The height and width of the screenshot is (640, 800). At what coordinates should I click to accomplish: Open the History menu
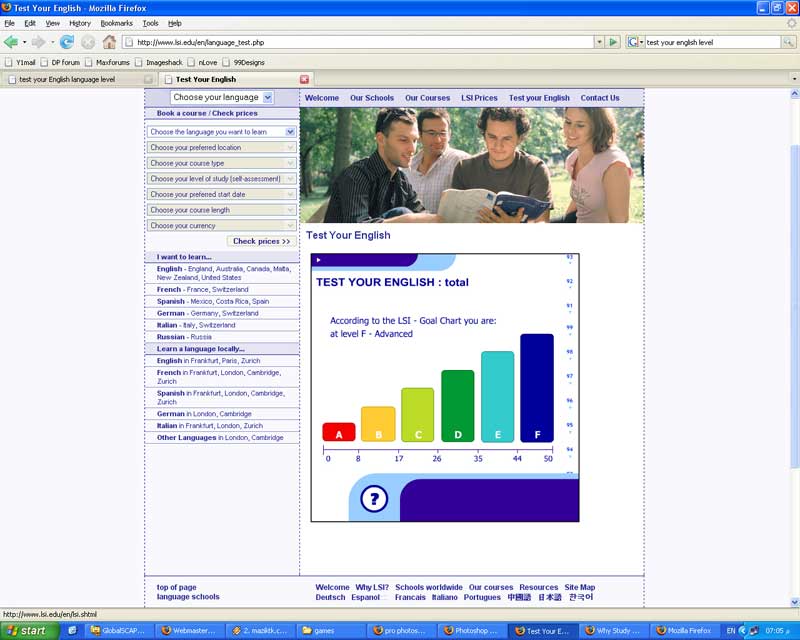tap(80, 23)
